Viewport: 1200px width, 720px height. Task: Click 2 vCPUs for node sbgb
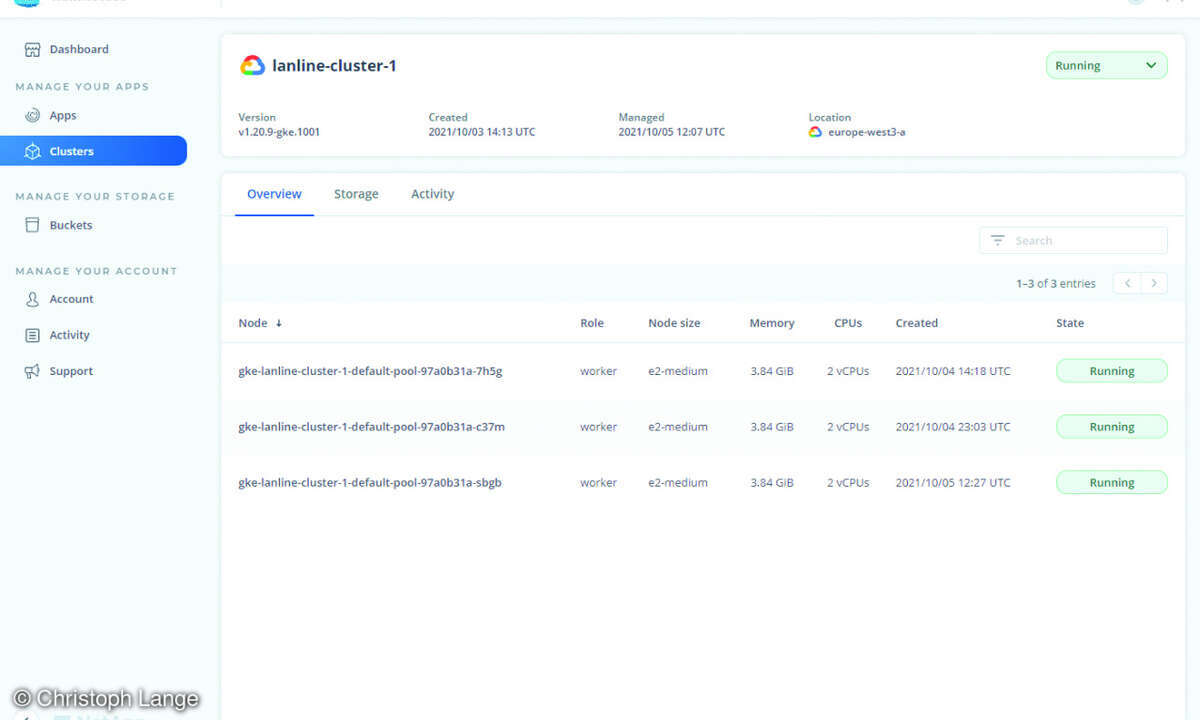click(848, 482)
